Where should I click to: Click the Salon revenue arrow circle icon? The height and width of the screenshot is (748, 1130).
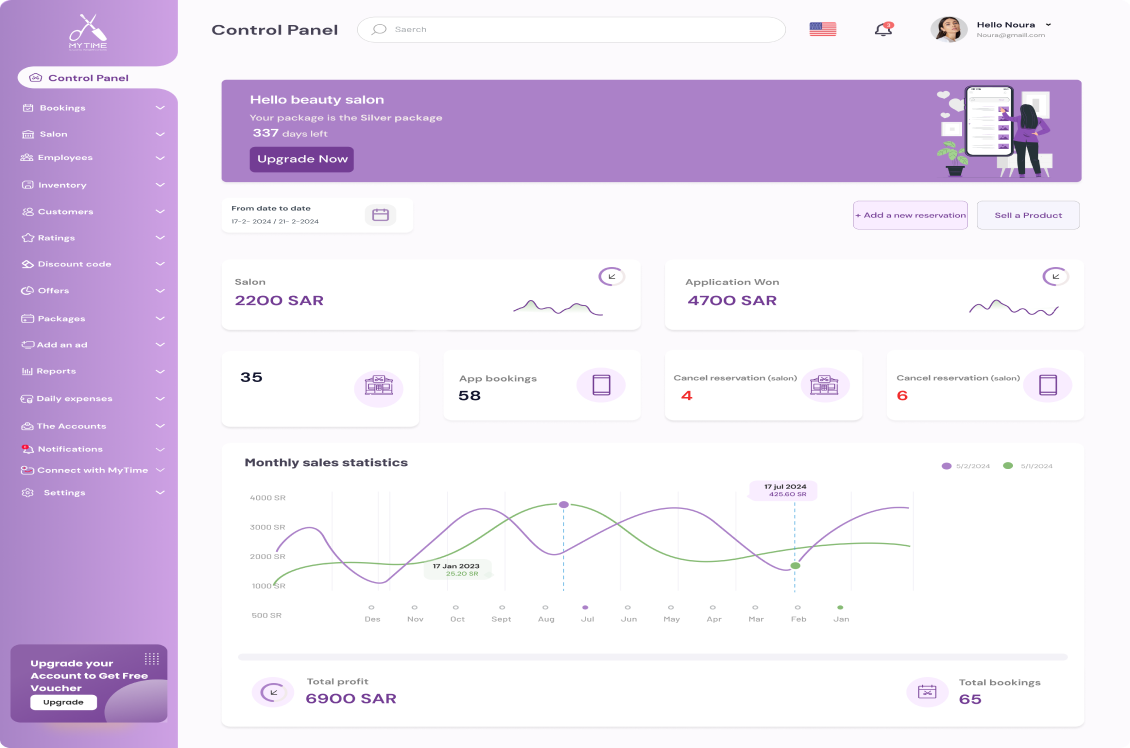611,277
